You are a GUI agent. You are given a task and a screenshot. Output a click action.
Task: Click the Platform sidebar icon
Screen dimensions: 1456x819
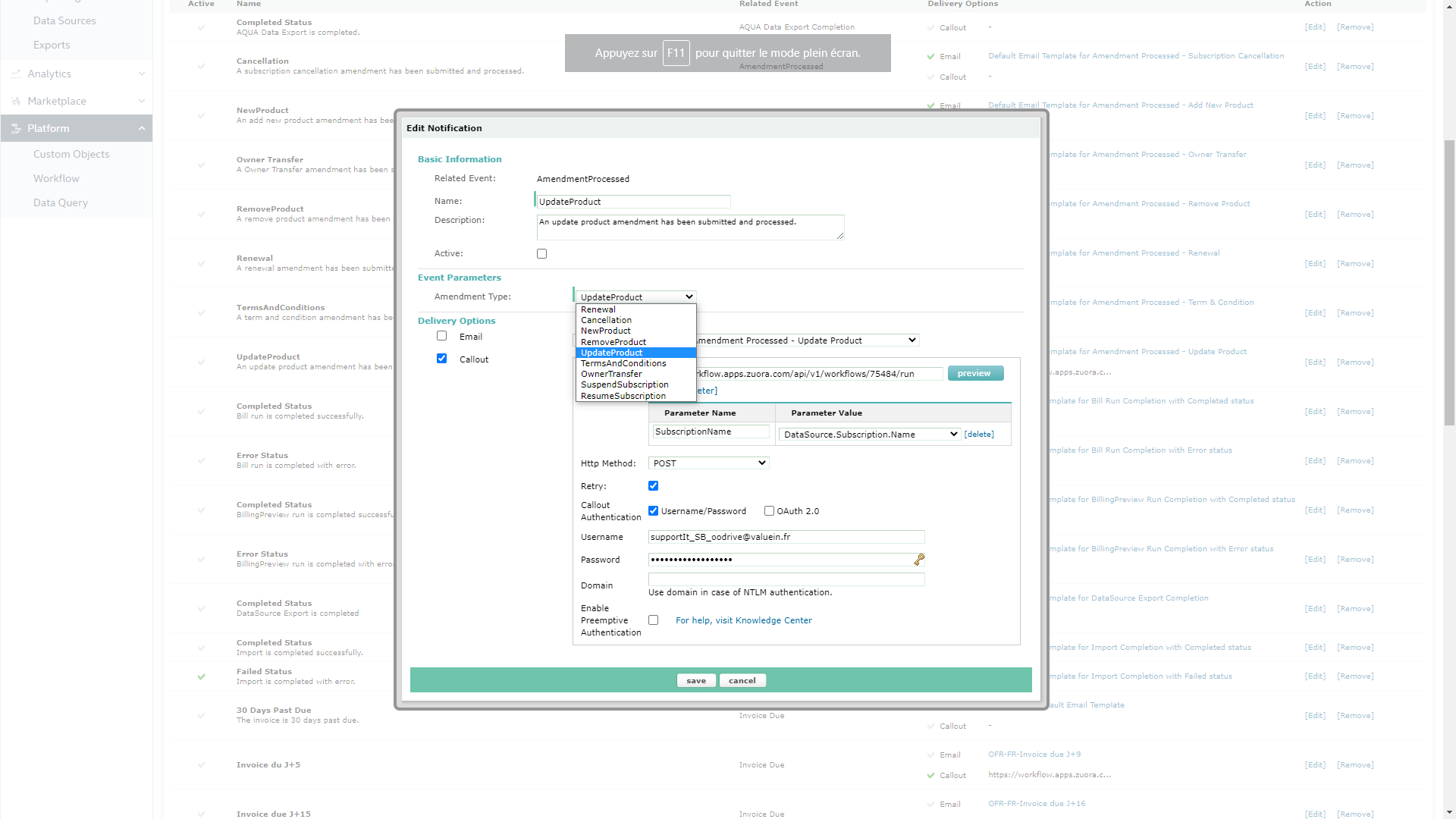(x=16, y=129)
